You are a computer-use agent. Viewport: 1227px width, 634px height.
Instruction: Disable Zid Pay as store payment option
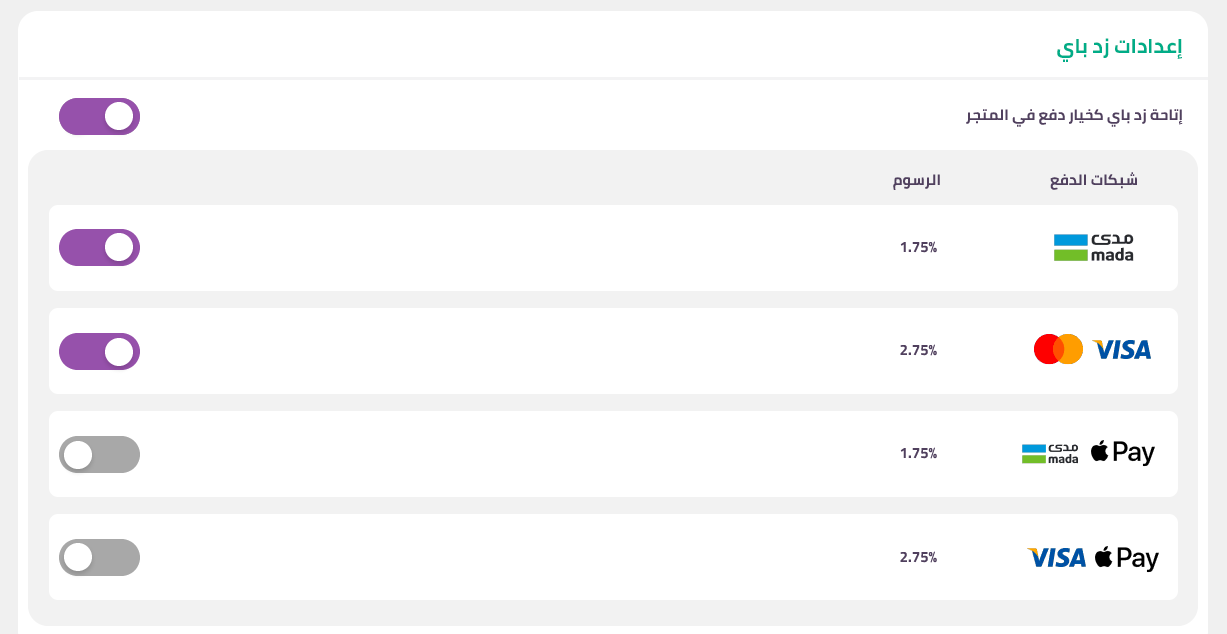99,116
